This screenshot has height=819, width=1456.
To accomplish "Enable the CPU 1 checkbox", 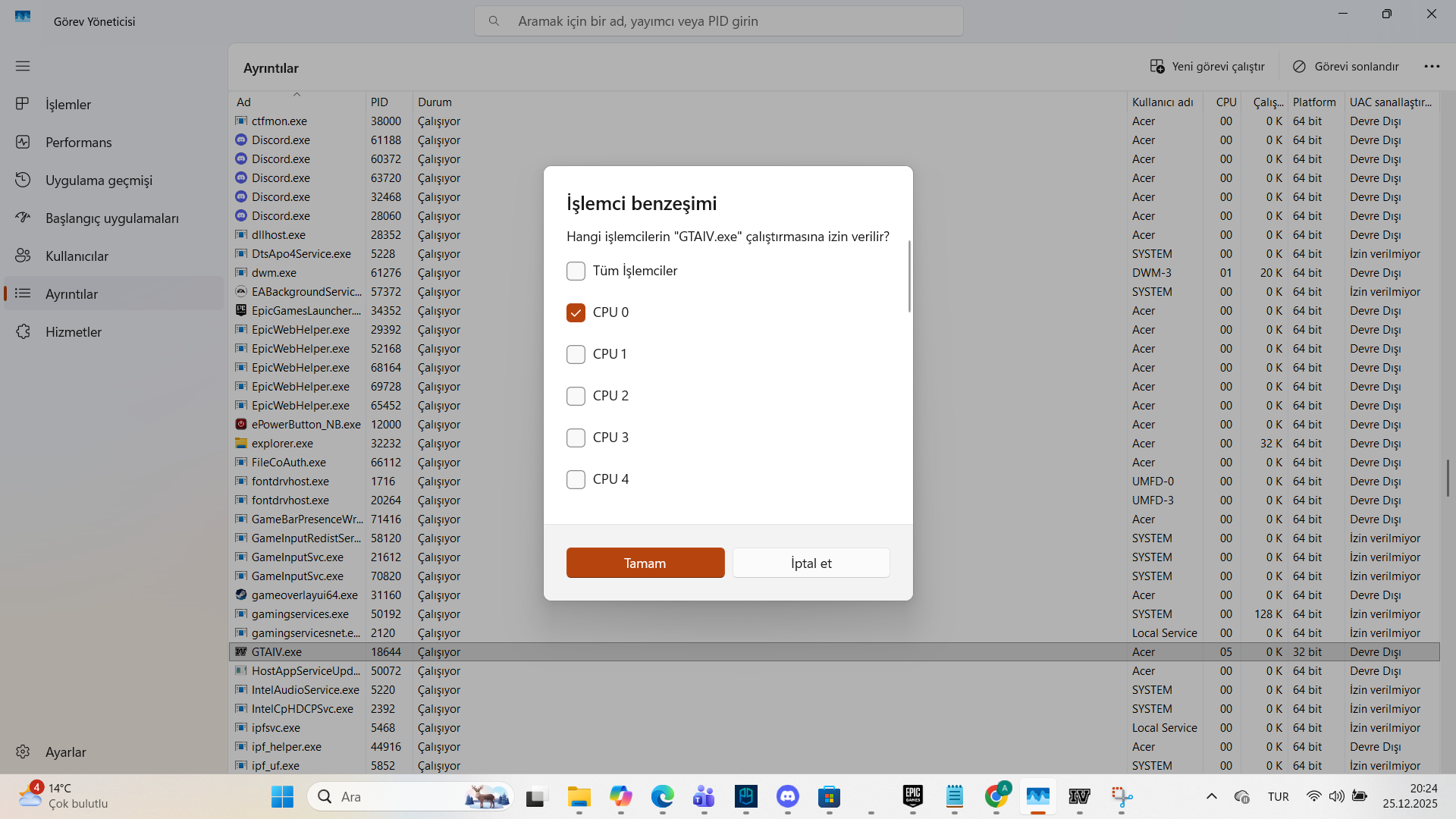I will click(576, 354).
